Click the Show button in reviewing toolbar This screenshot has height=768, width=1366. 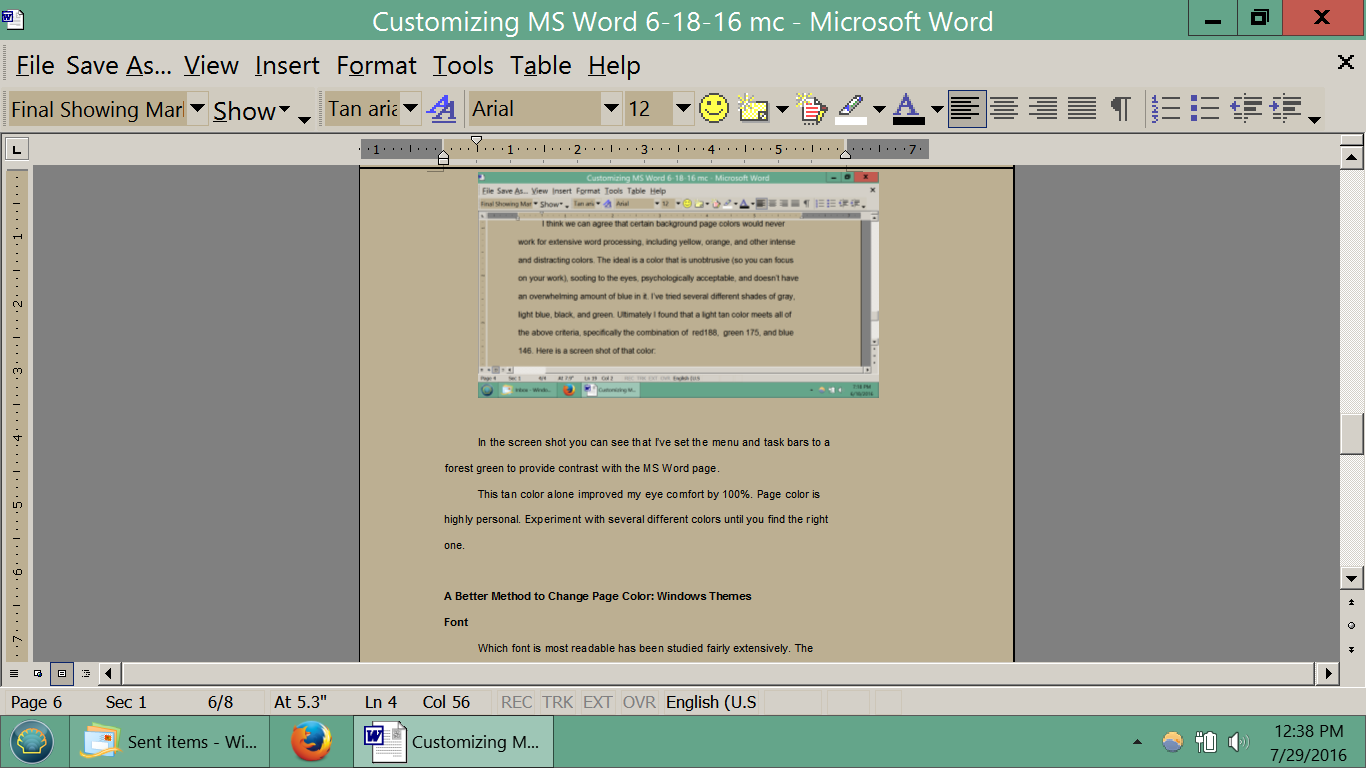click(x=251, y=110)
